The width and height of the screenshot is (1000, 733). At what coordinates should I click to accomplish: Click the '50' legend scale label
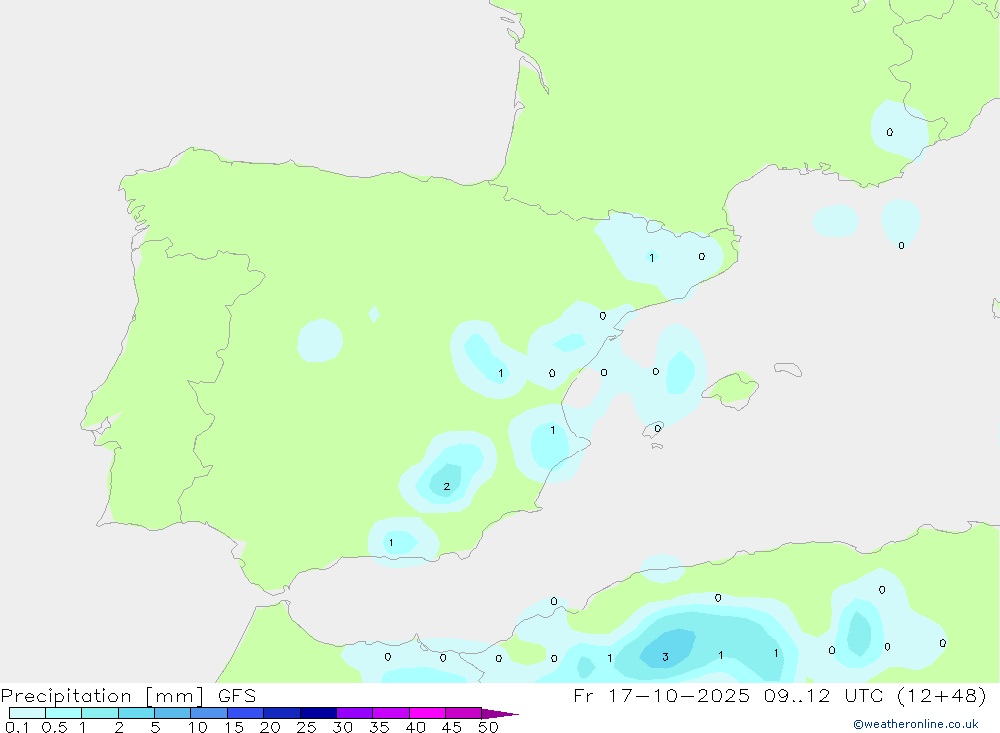(488, 727)
